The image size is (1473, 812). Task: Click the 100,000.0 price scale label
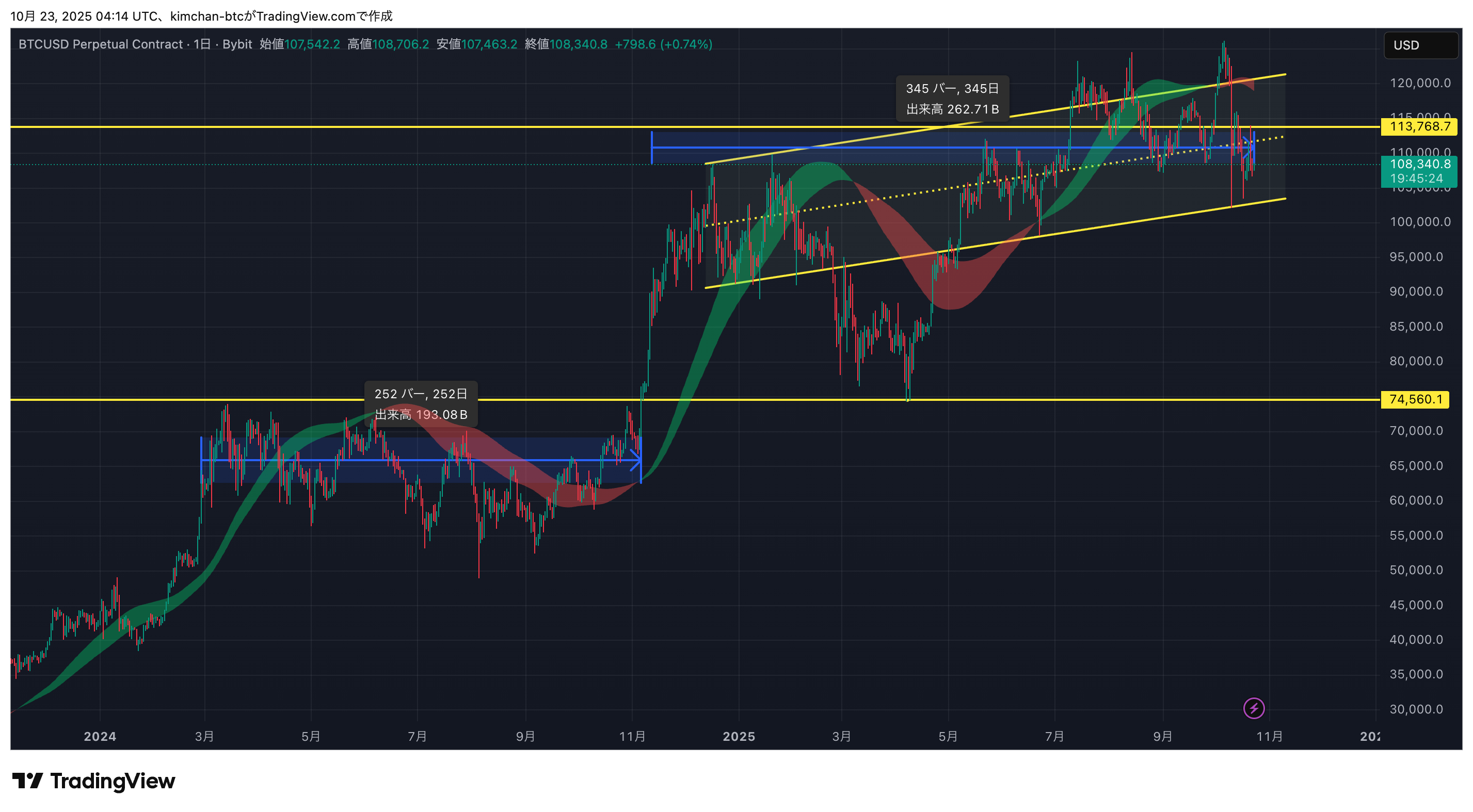1420,222
